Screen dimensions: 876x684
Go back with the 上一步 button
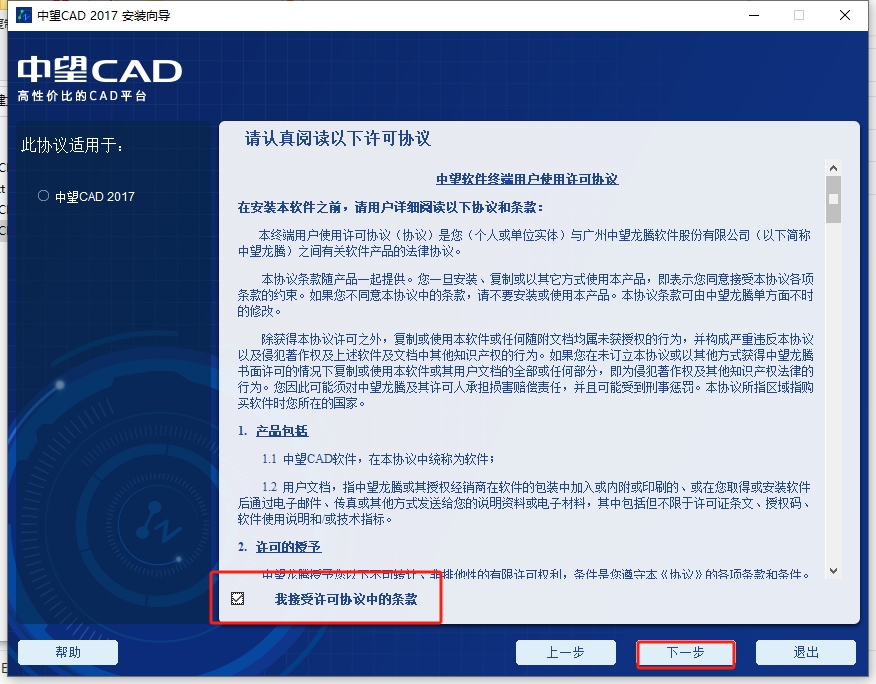[x=565, y=652]
